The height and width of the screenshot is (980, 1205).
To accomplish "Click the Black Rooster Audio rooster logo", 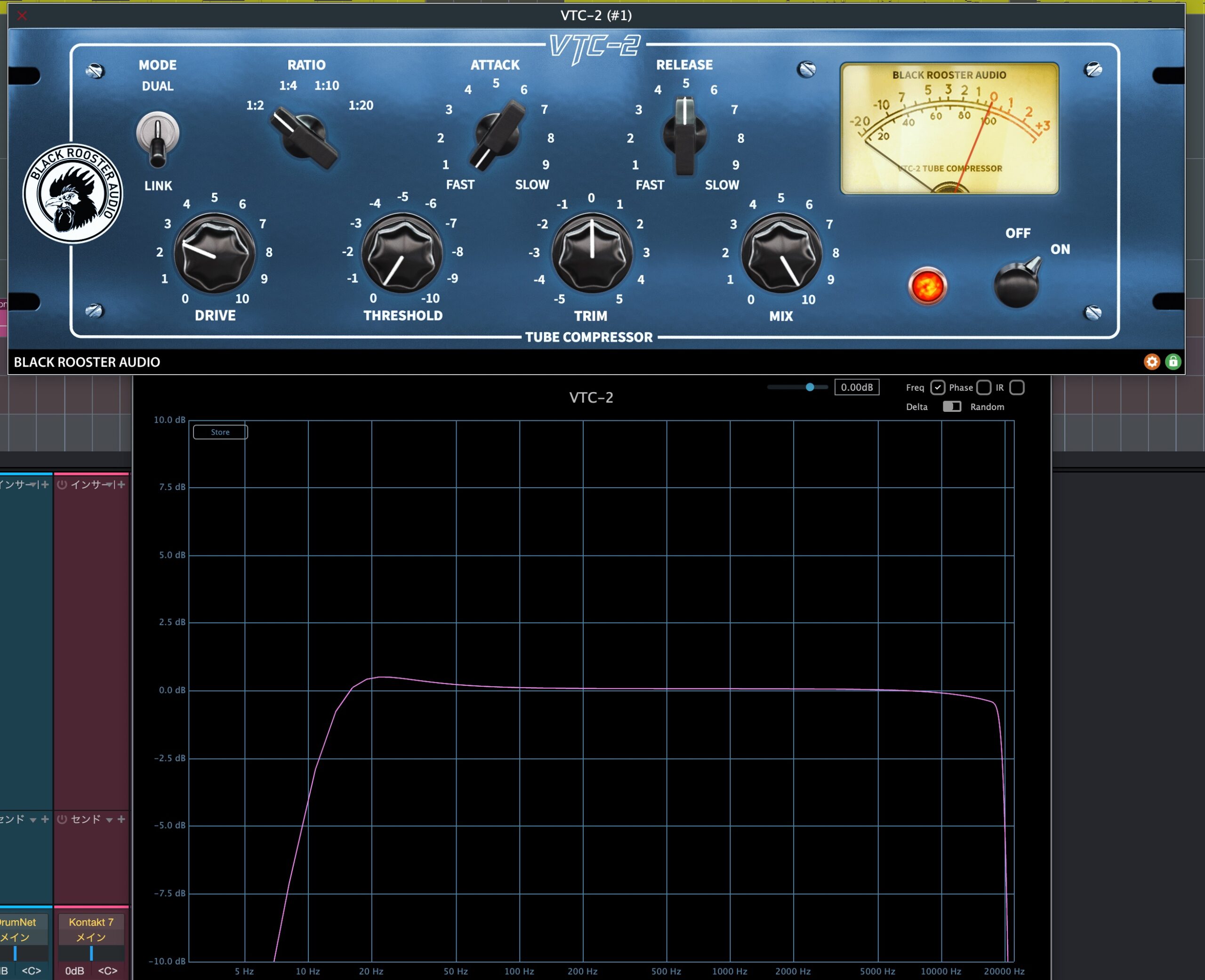I will point(72,193).
